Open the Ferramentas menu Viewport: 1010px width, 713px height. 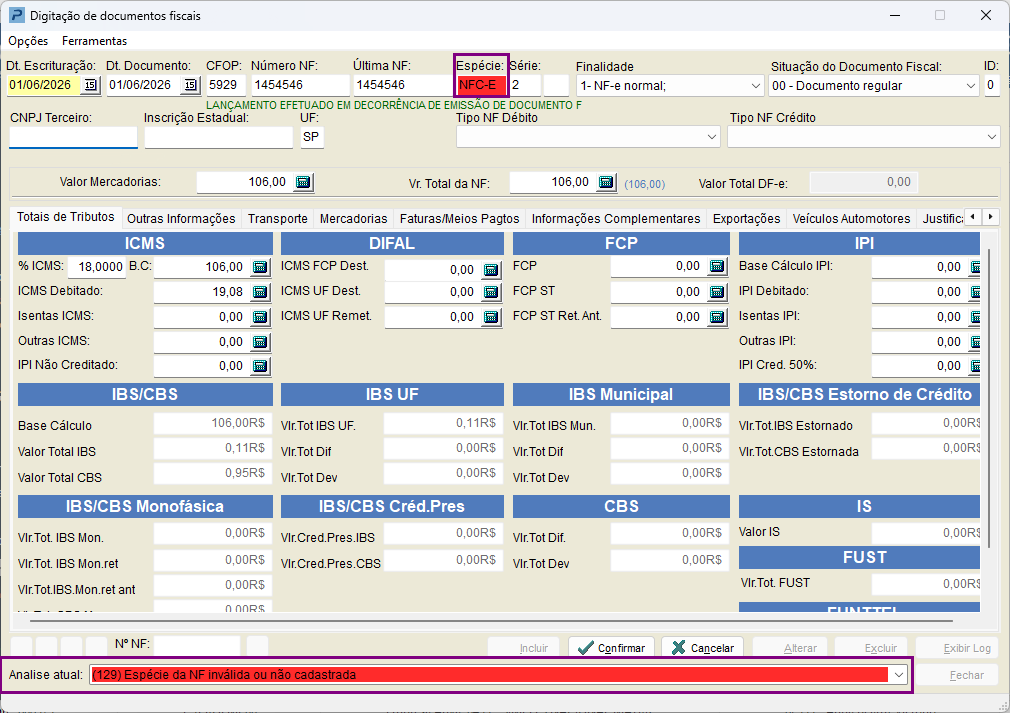click(x=95, y=41)
